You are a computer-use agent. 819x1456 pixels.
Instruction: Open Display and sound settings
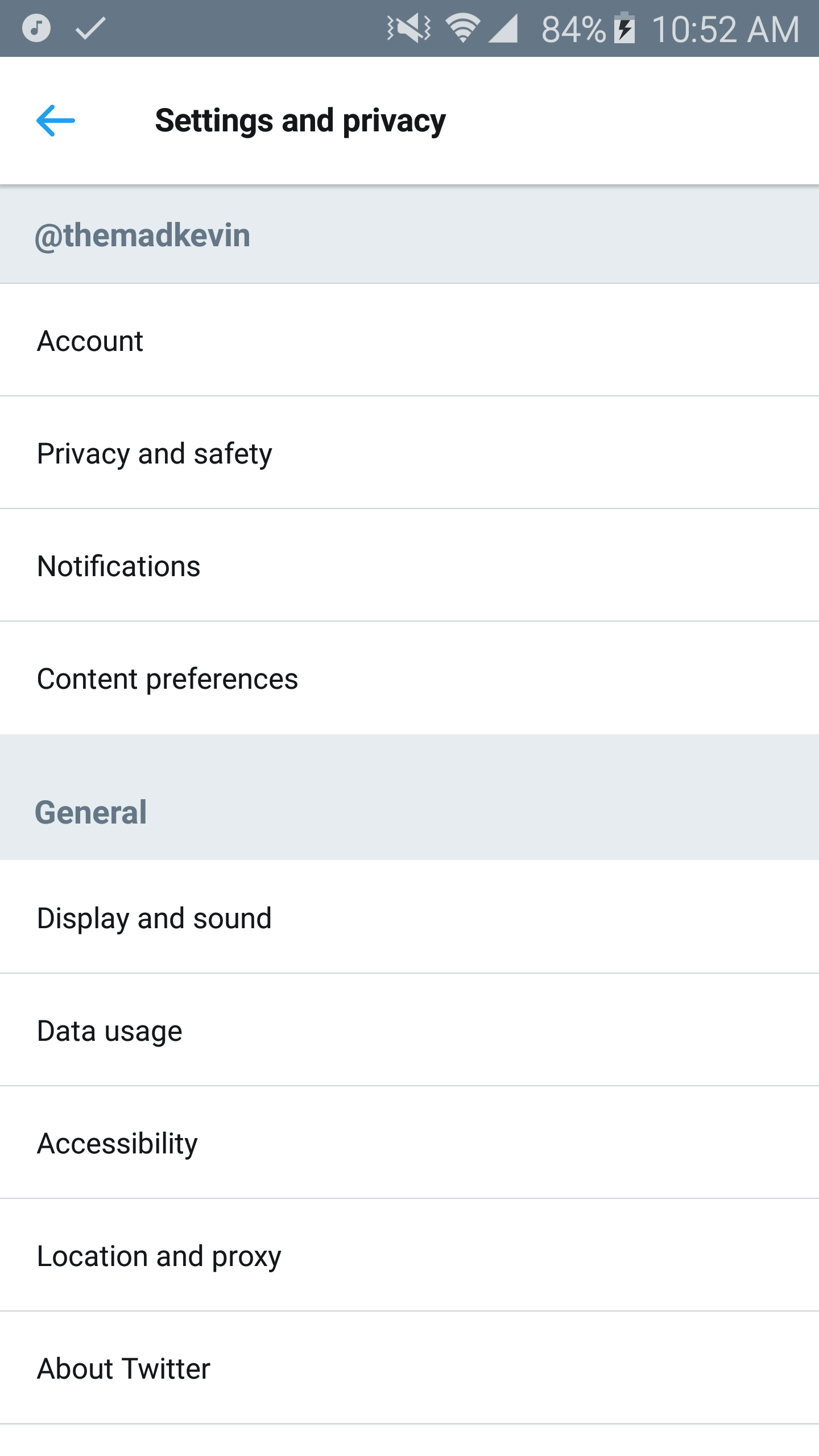click(409, 918)
